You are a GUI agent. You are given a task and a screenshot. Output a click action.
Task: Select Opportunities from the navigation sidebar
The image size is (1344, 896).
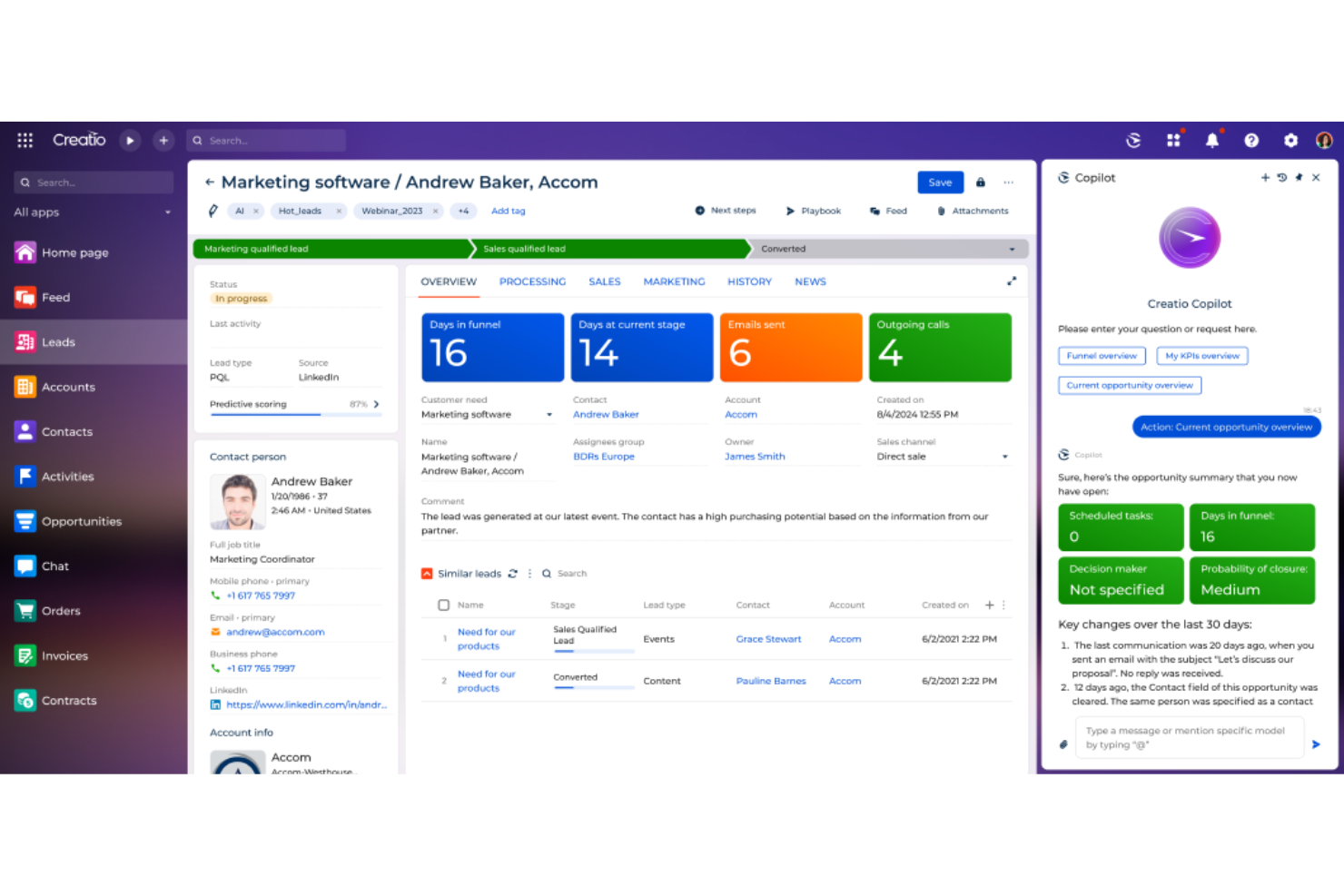point(82,521)
